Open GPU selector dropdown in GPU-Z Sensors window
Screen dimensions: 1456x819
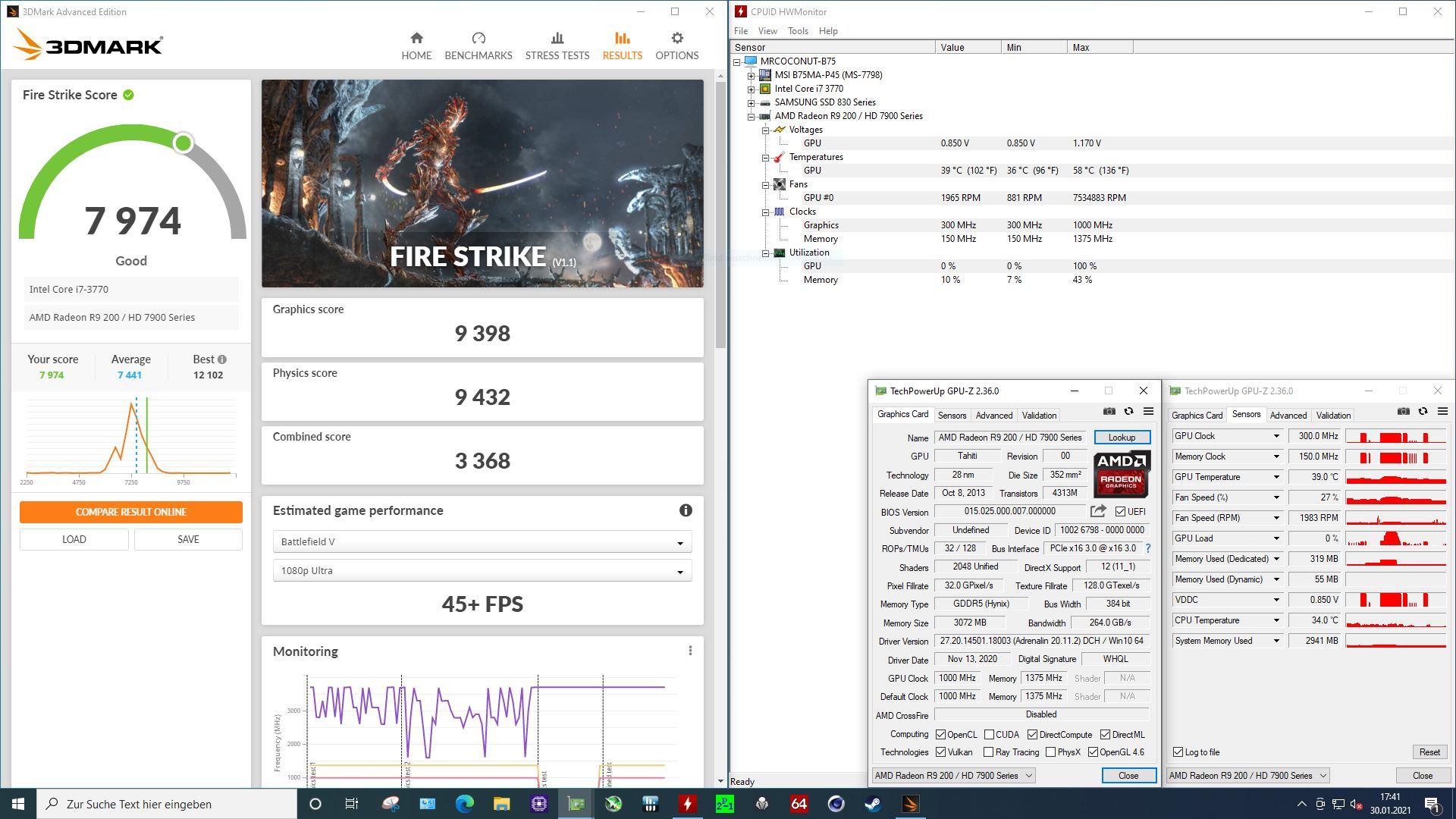[x=1247, y=775]
